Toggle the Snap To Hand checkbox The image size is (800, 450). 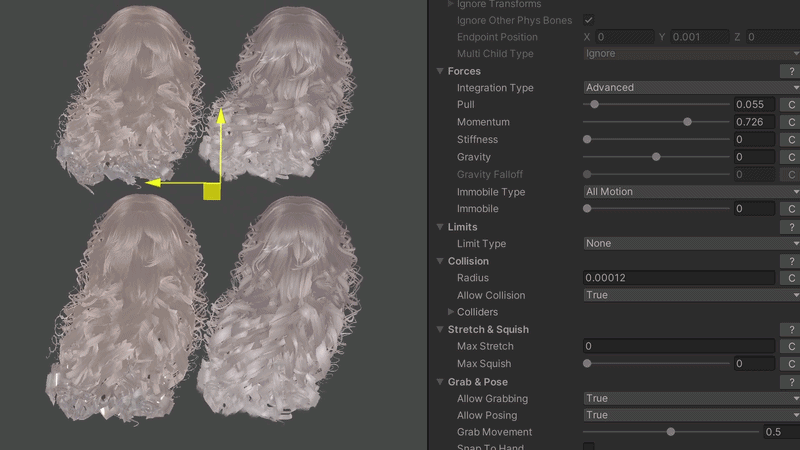click(588, 447)
